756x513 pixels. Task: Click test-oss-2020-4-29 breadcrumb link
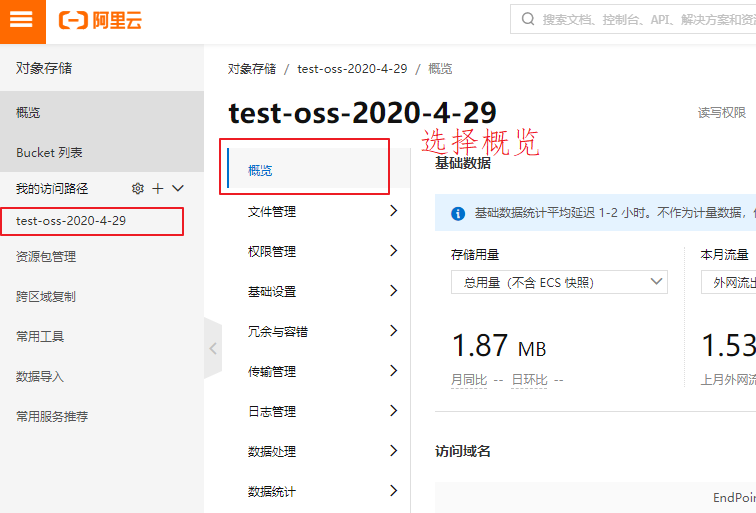[352, 69]
